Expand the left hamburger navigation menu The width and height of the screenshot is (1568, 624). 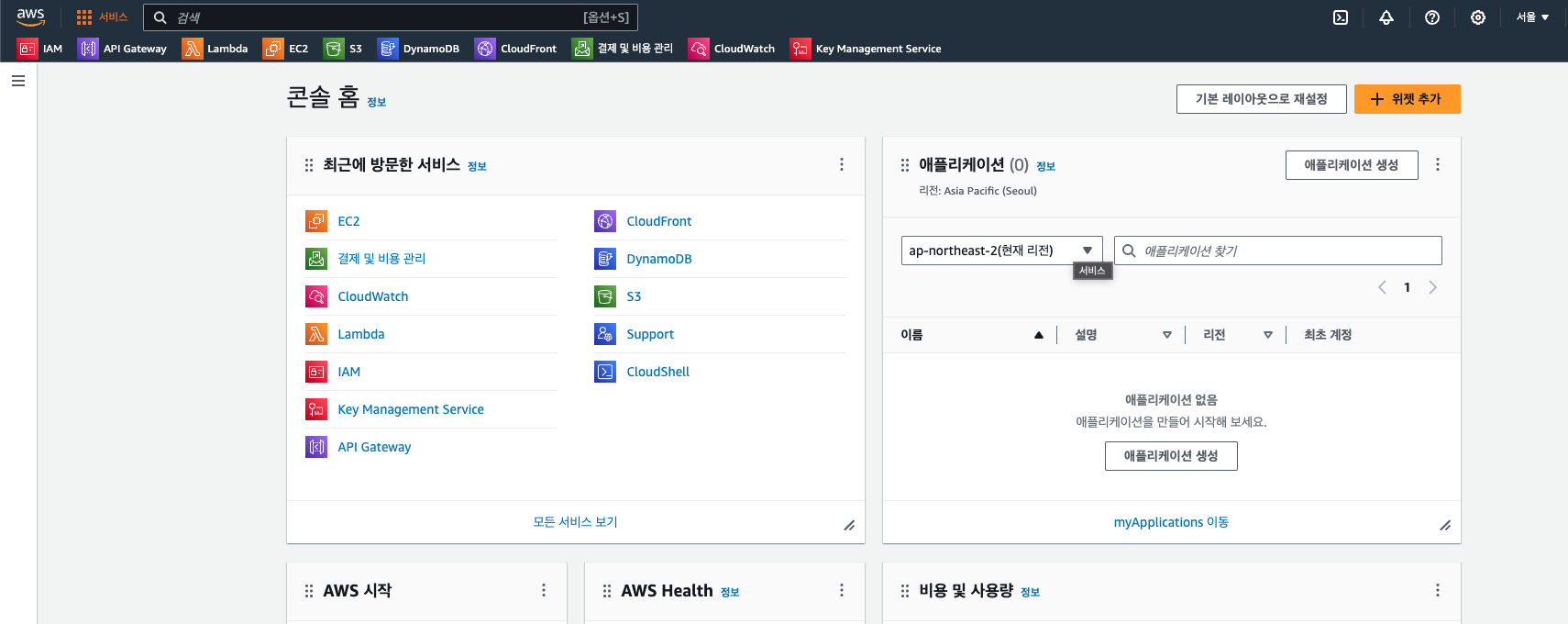coord(18,81)
